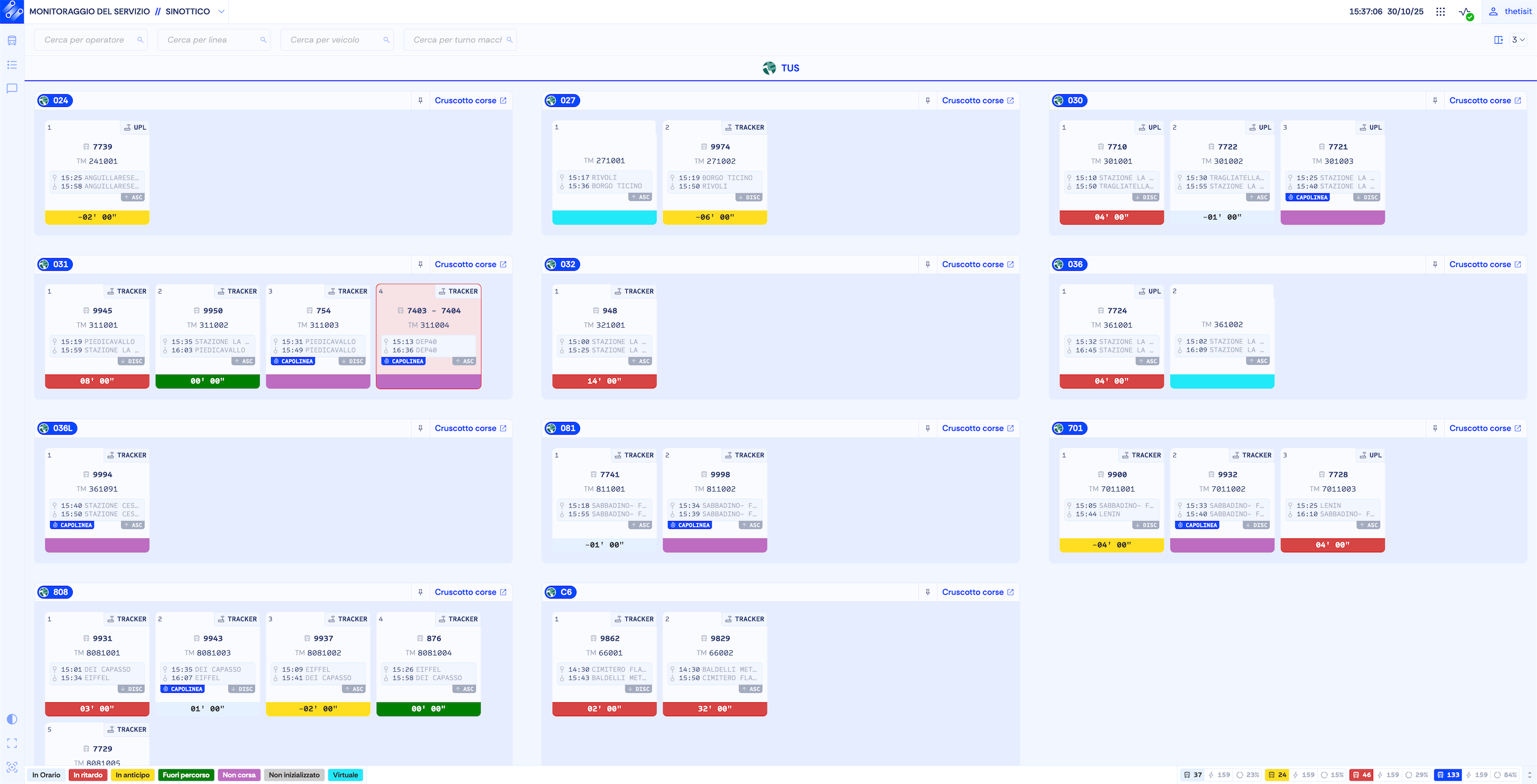Click the focus target icon at sidebar bottom
This screenshot has height=784, width=1537.
(12, 767)
